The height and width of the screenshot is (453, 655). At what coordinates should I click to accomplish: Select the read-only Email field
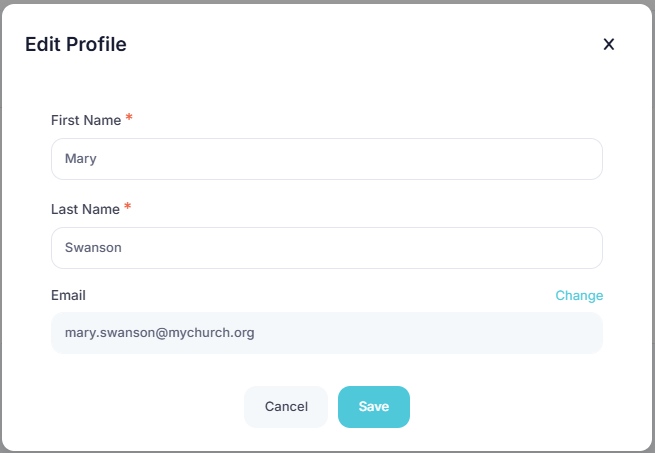click(x=326, y=333)
